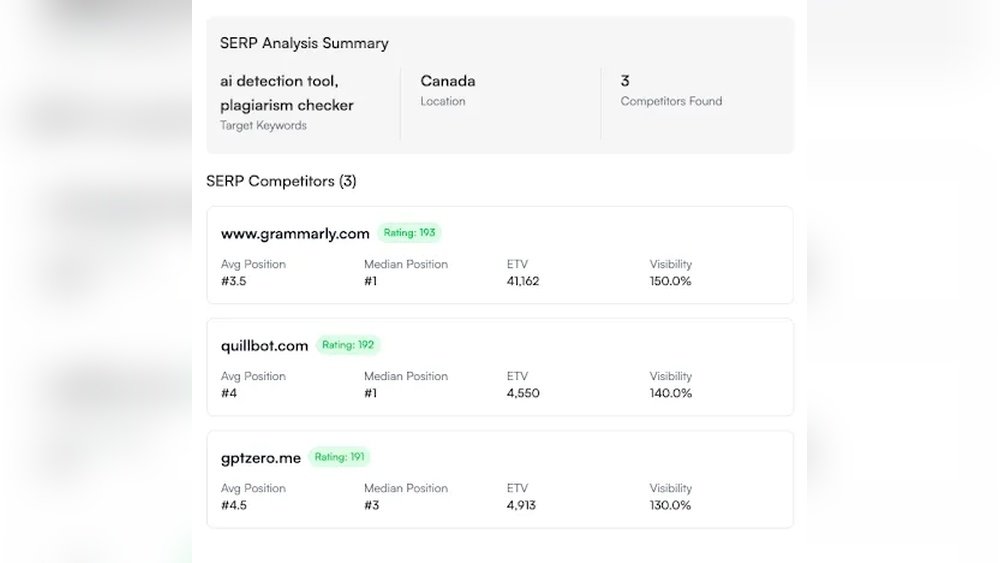Select quillbot Median Position '#1'
Screen dimensions: 1000x563
click(x=371, y=393)
